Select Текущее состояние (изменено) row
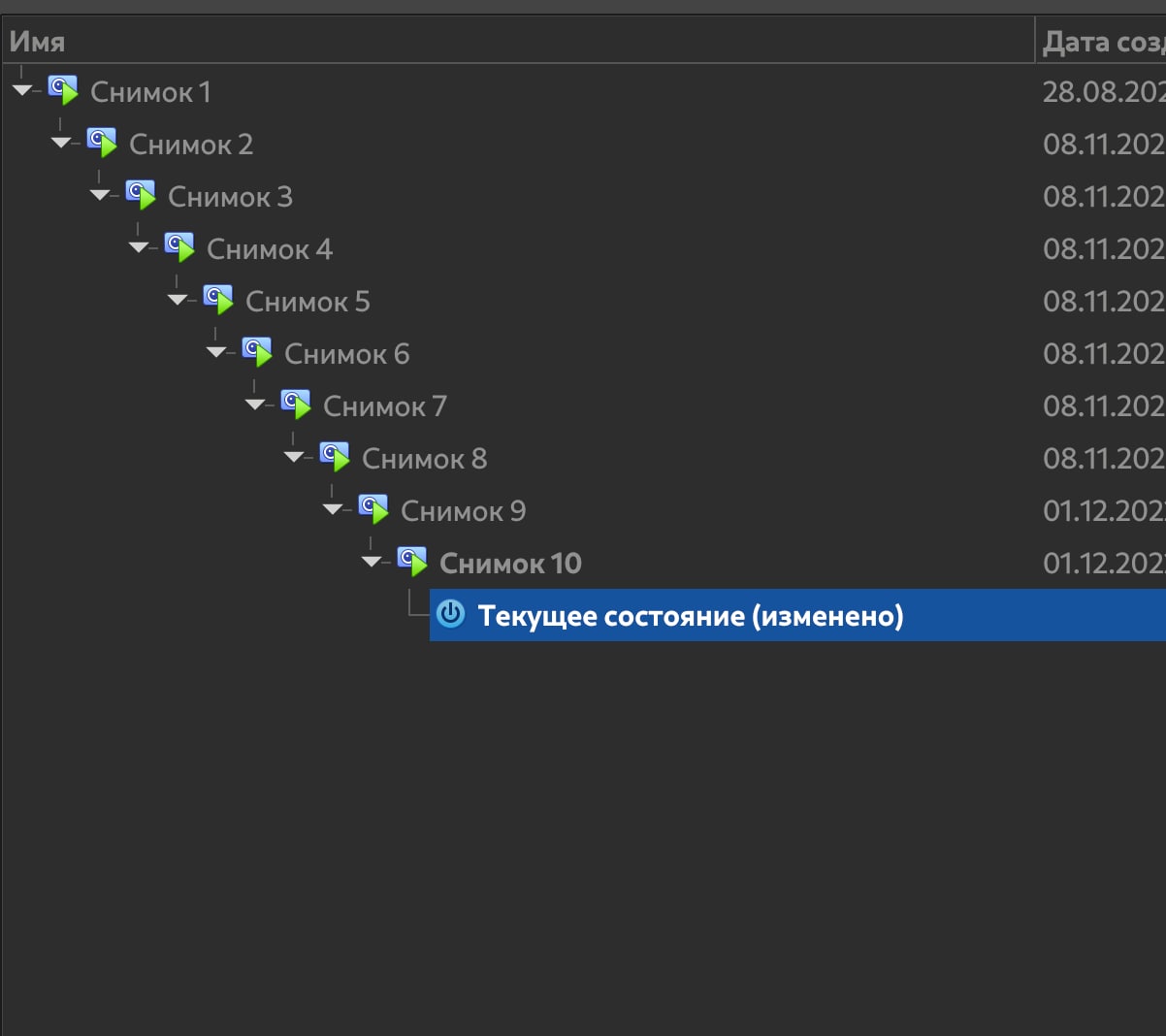This screenshot has height=1036, width=1166. coord(690,616)
